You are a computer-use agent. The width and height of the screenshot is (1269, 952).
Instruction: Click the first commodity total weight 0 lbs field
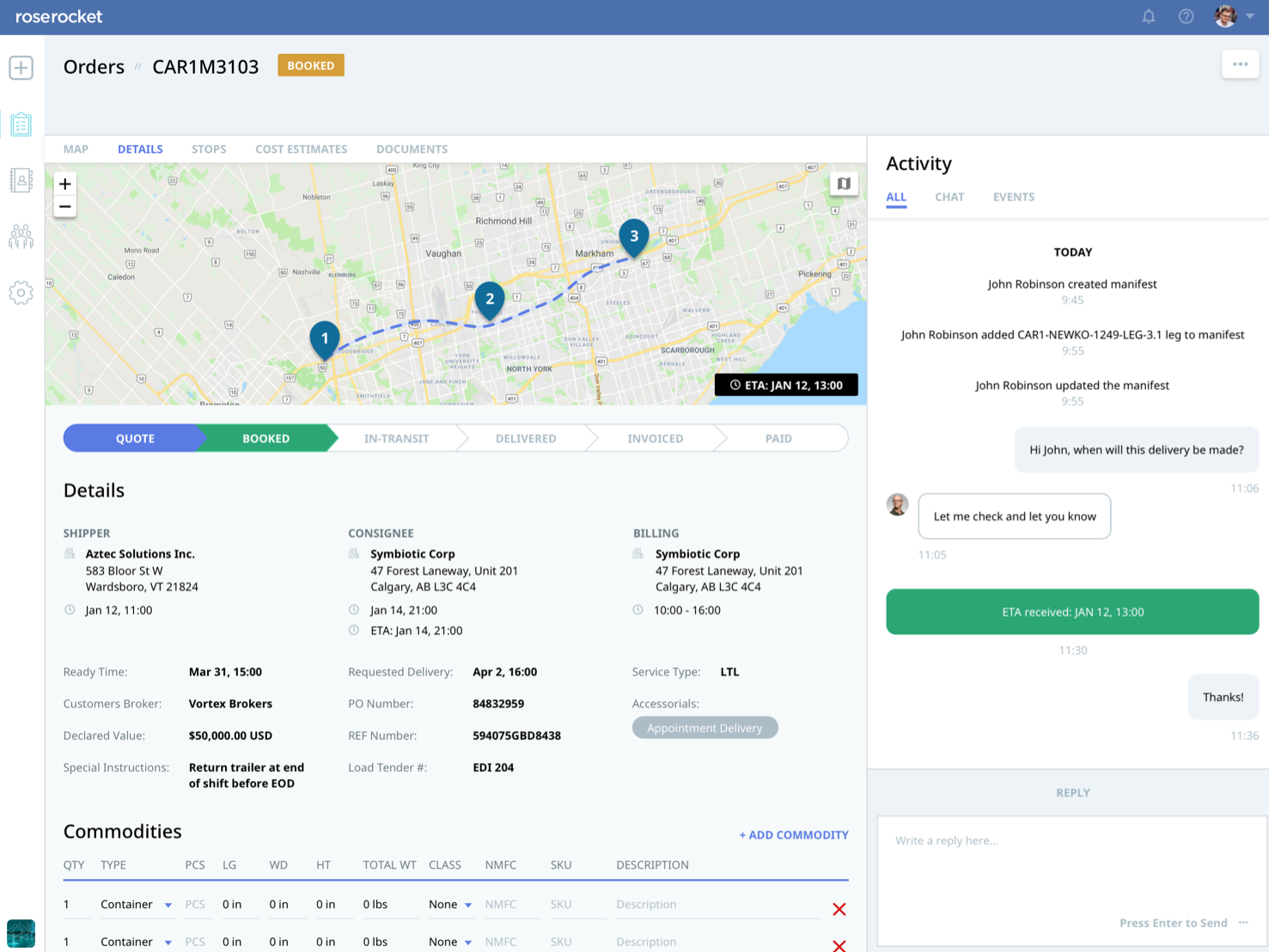(390, 904)
